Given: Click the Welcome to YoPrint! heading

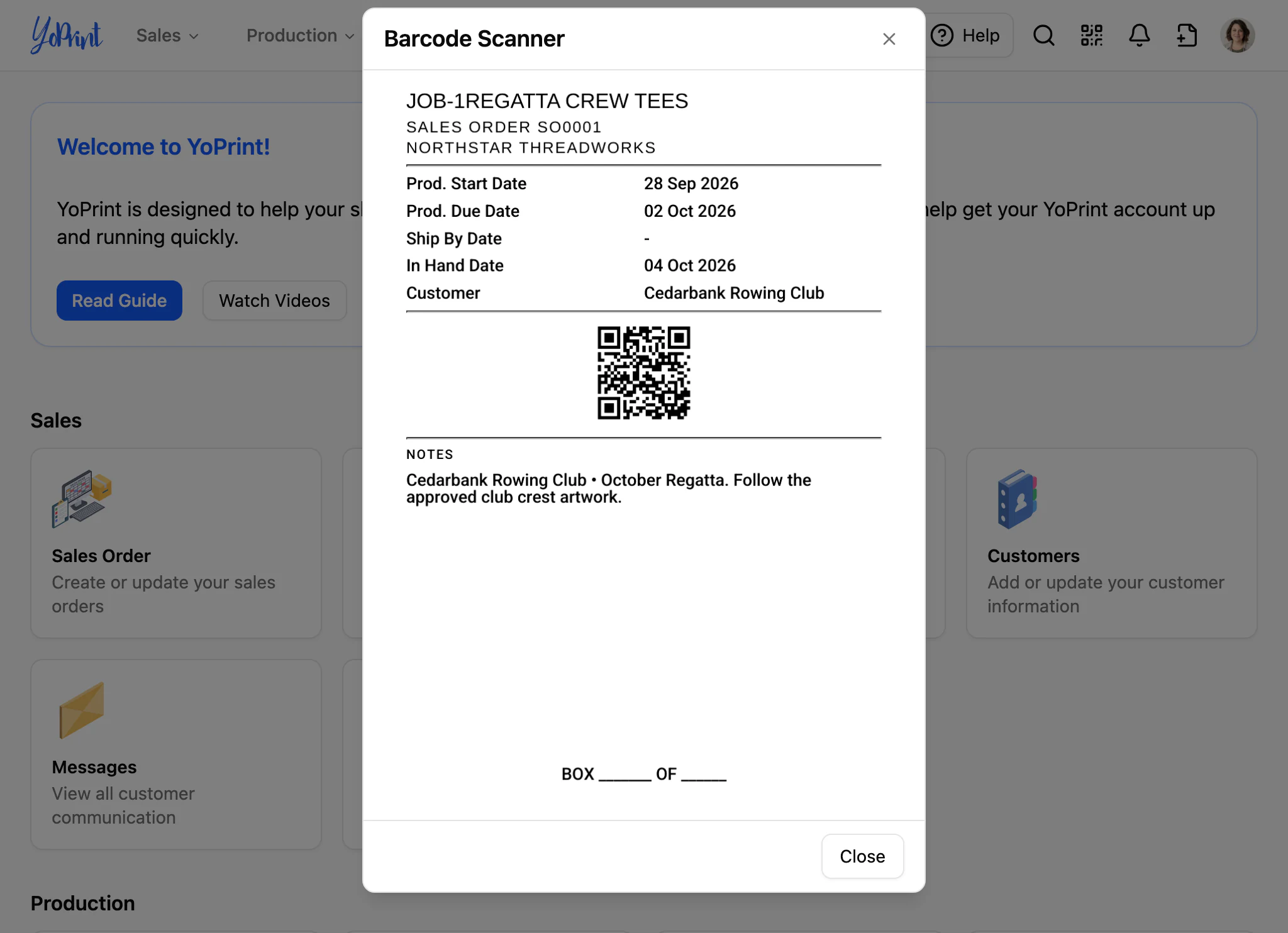Looking at the screenshot, I should coord(164,146).
